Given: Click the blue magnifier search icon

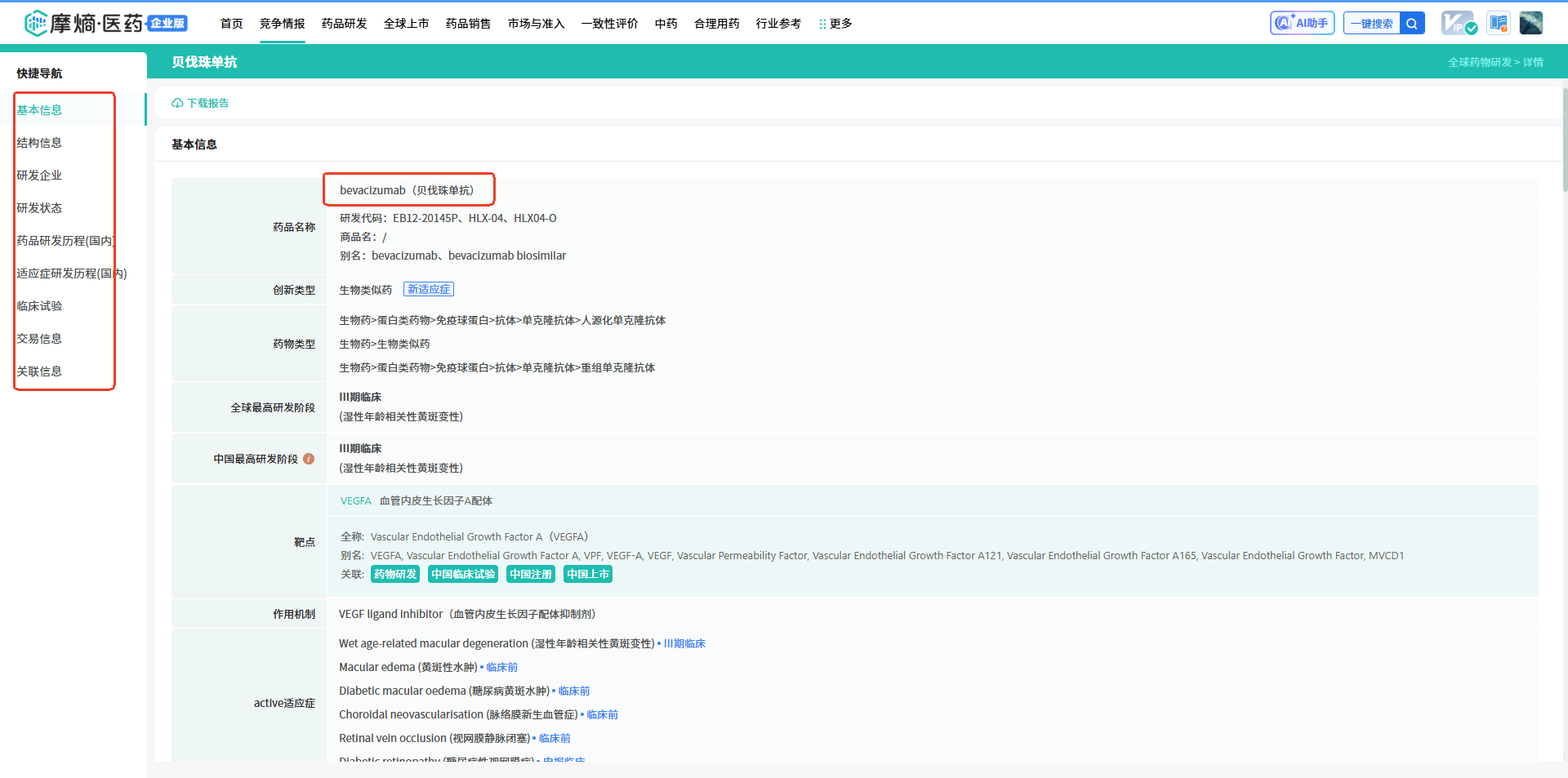Looking at the screenshot, I should [1412, 23].
